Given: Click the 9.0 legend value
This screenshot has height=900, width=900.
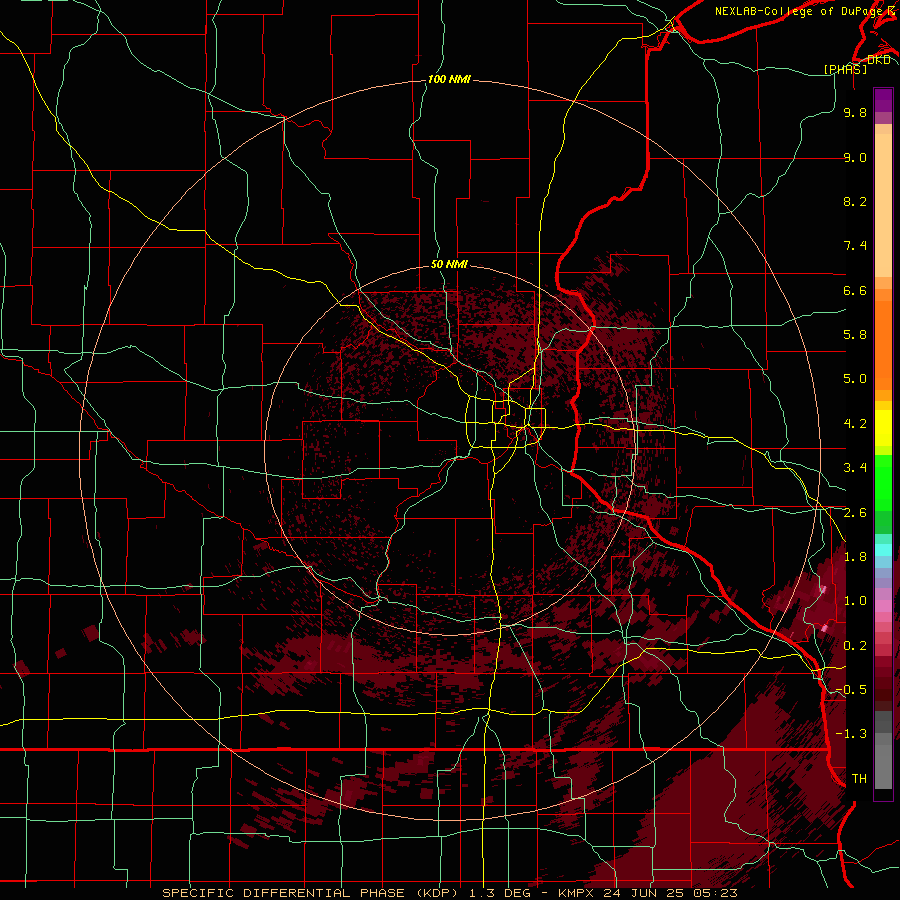Looking at the screenshot, I should coord(855,157).
